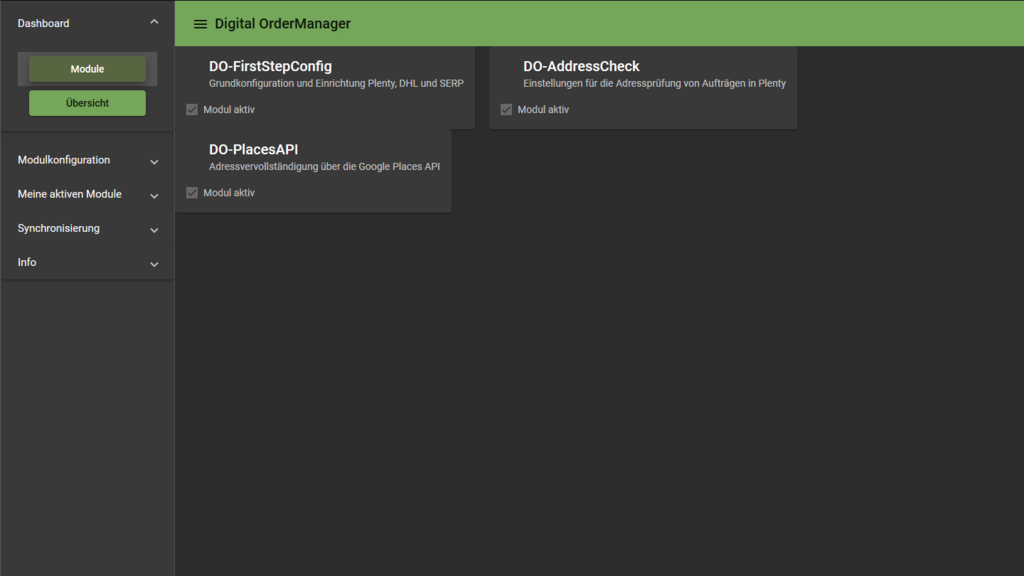
Task: Click the Digital OrderManager title
Action: click(282, 24)
